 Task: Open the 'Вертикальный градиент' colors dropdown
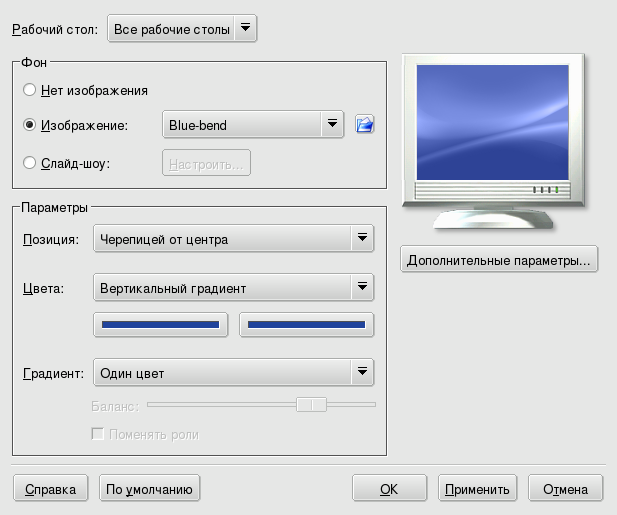[233, 288]
